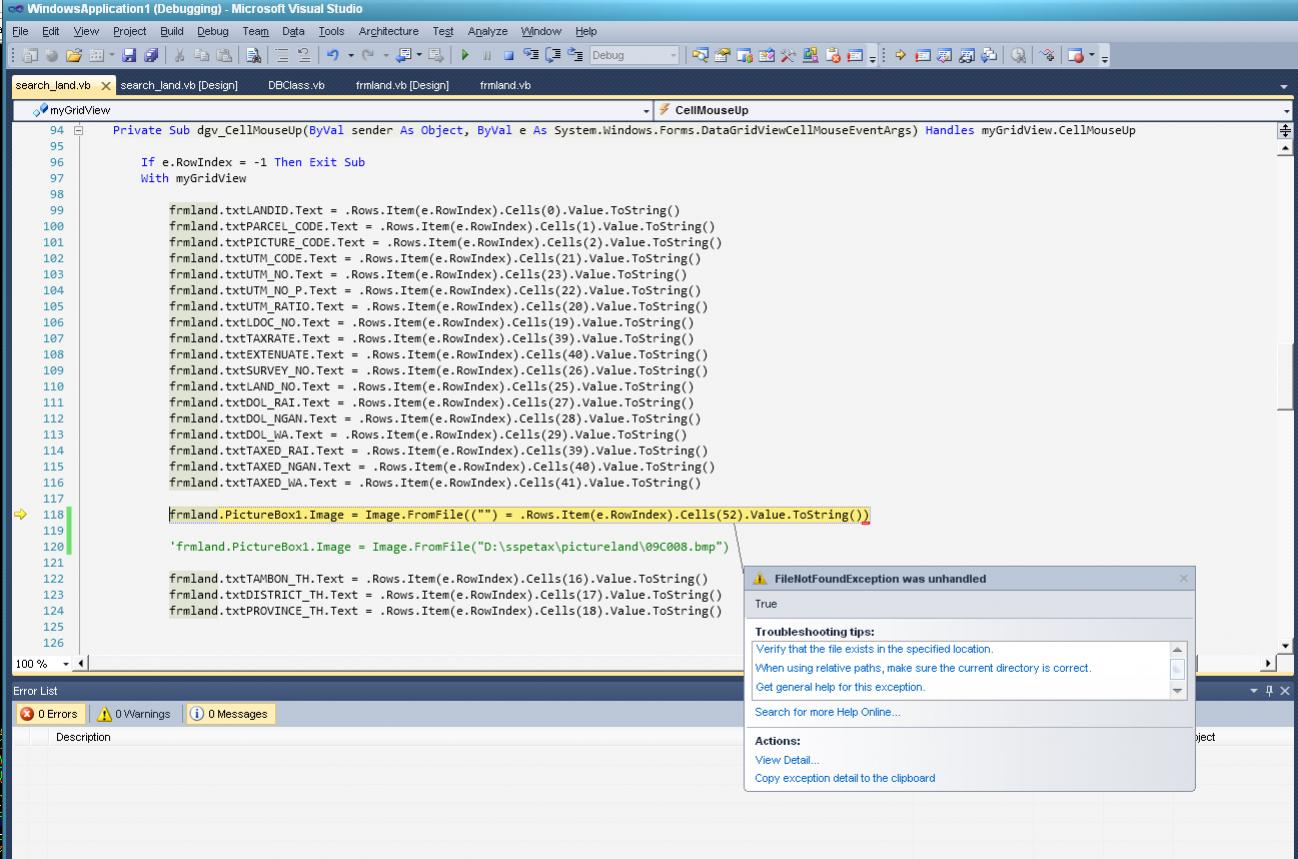Switch to the DBClass.vb tab
Screen dimensions: 1298x859
point(296,85)
